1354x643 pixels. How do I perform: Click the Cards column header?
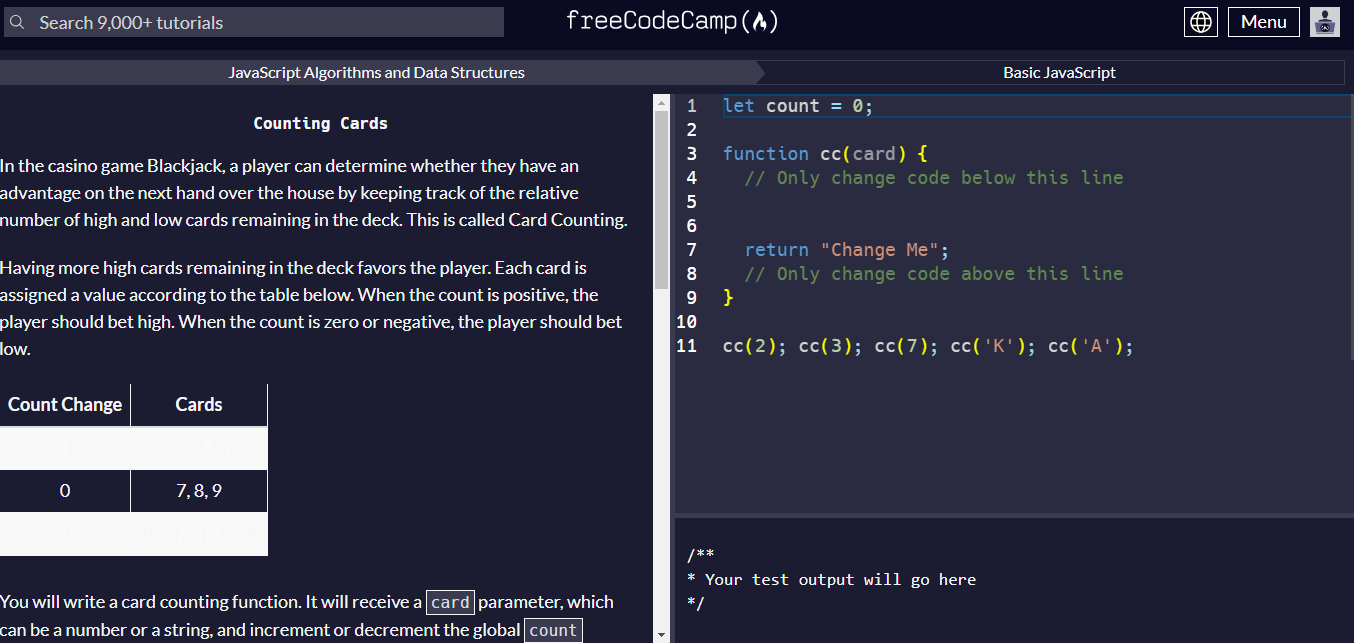[x=198, y=404]
